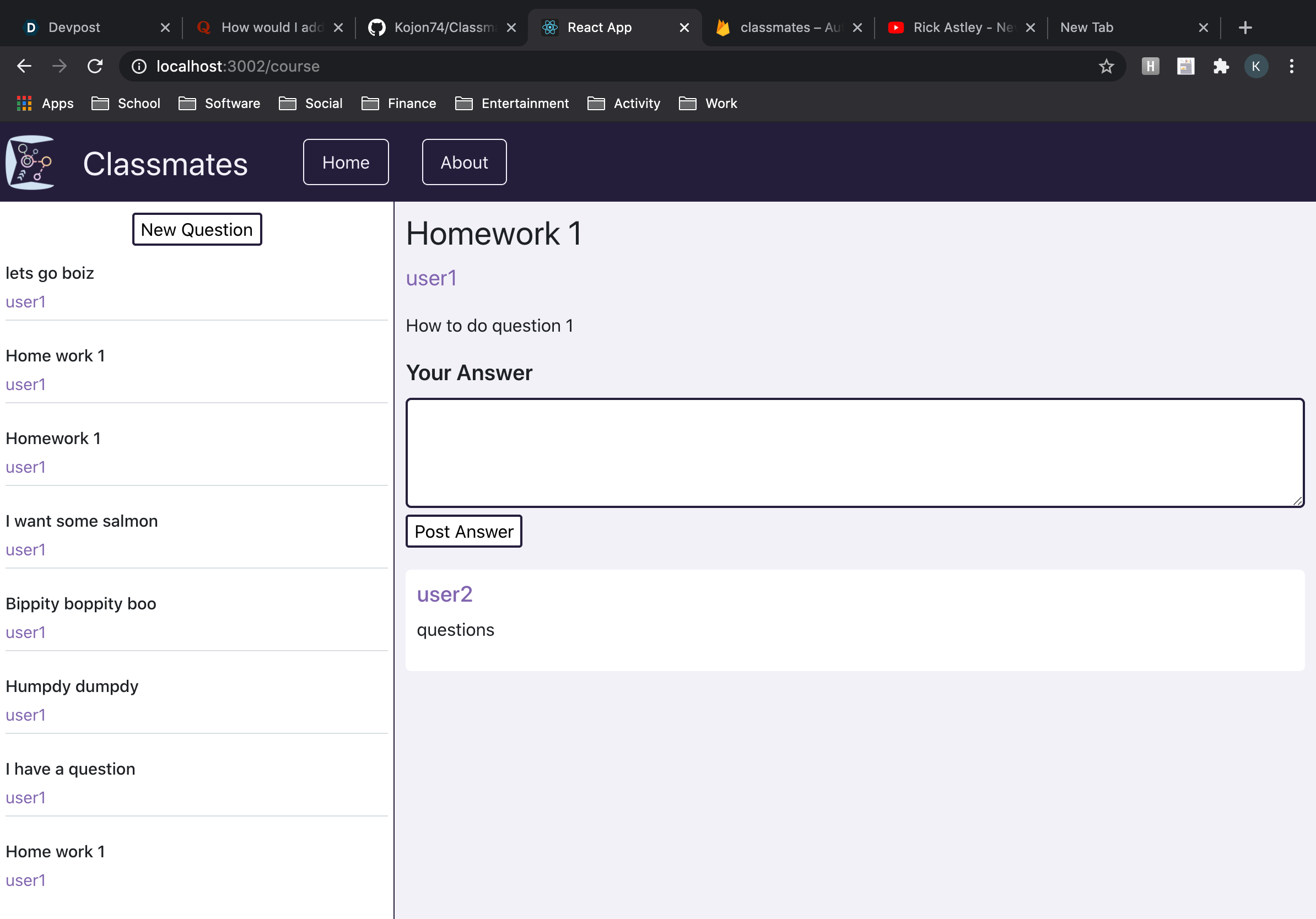
Task: Open a new tab with plus icon
Action: tap(1245, 28)
